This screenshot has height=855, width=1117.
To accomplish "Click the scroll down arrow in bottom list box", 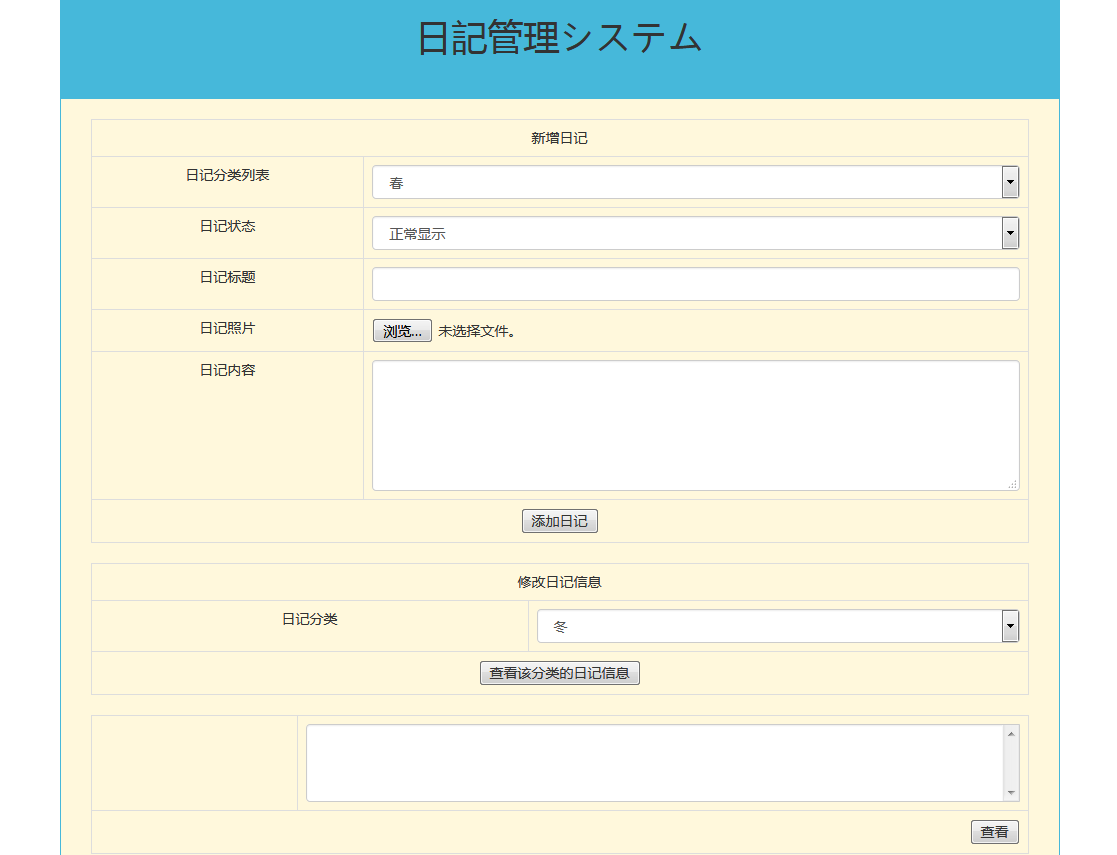I will (1011, 792).
